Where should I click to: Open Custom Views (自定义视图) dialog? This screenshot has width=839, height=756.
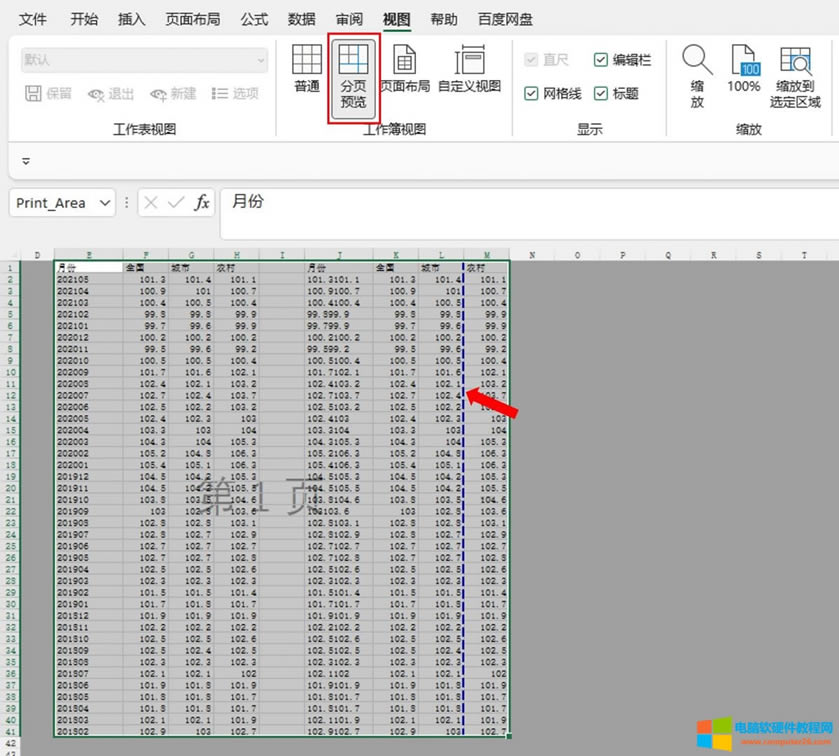click(x=469, y=69)
